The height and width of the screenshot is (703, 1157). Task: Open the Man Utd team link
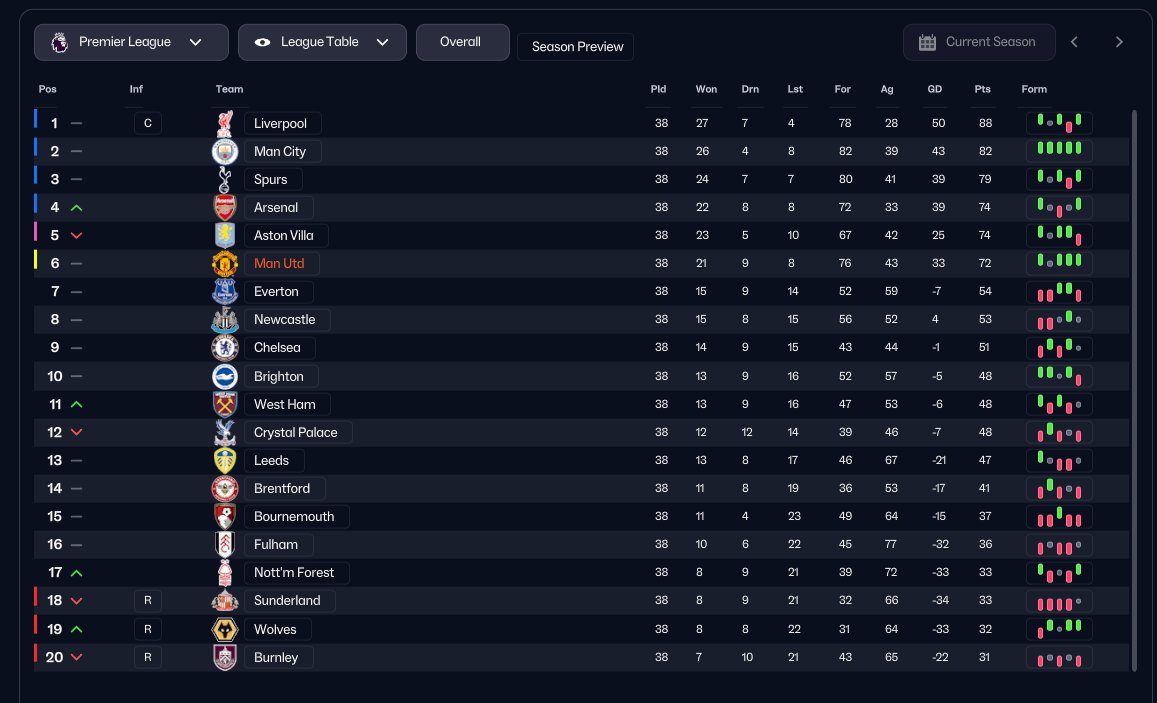[x=279, y=264]
